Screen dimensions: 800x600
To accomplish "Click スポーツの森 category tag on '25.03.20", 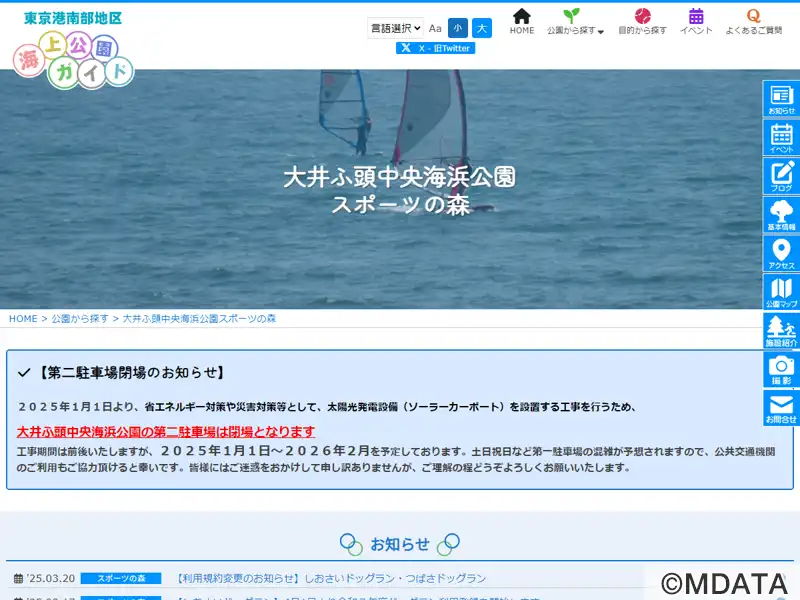I will pyautogui.click(x=121, y=579).
